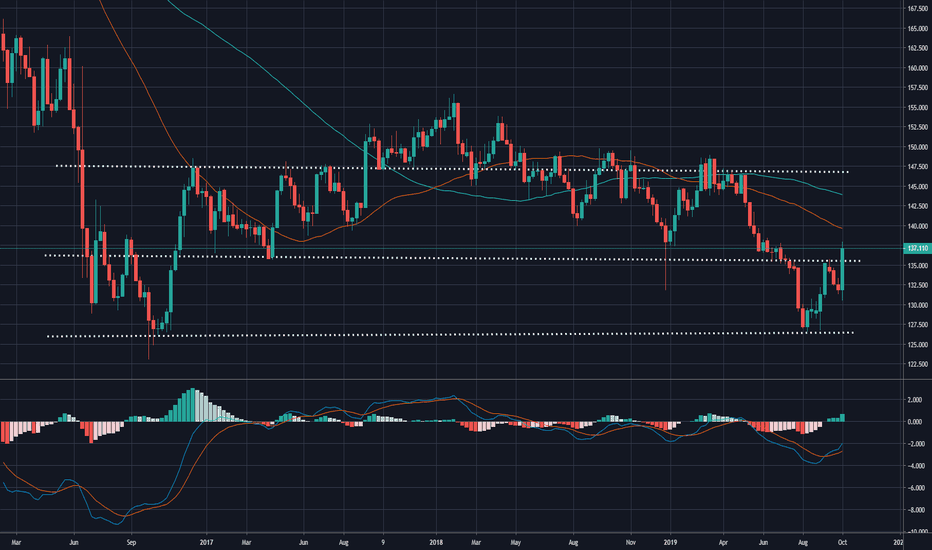This screenshot has width=932, height=550.
Task: Click the -6.000 MACD axis label
Action: [914, 488]
